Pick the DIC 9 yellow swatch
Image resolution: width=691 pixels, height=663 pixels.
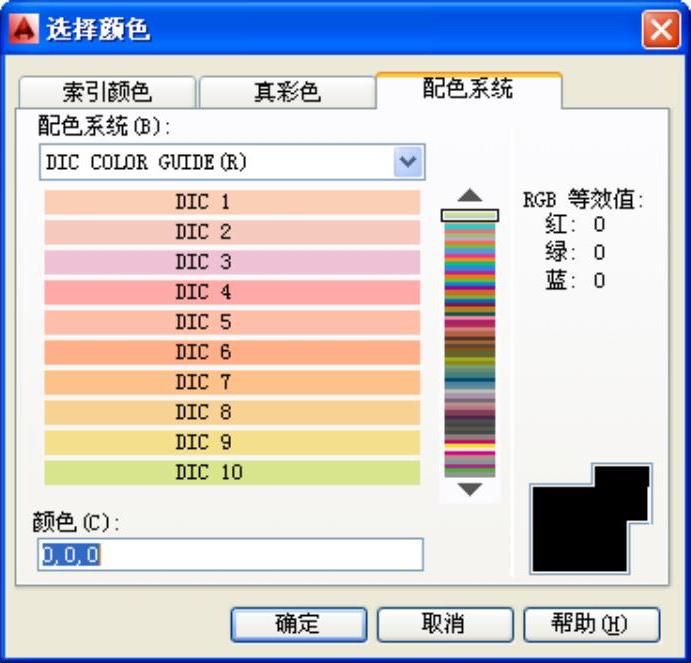(x=232, y=442)
